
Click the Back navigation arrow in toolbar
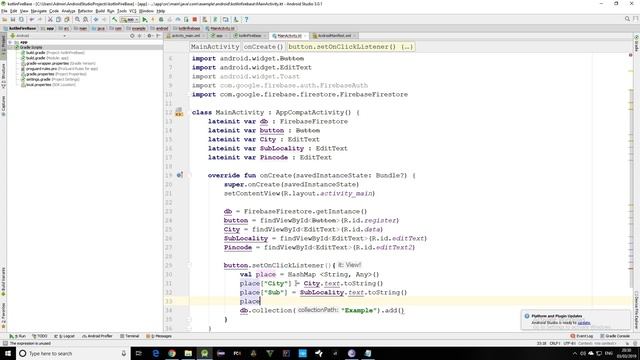[96, 20]
